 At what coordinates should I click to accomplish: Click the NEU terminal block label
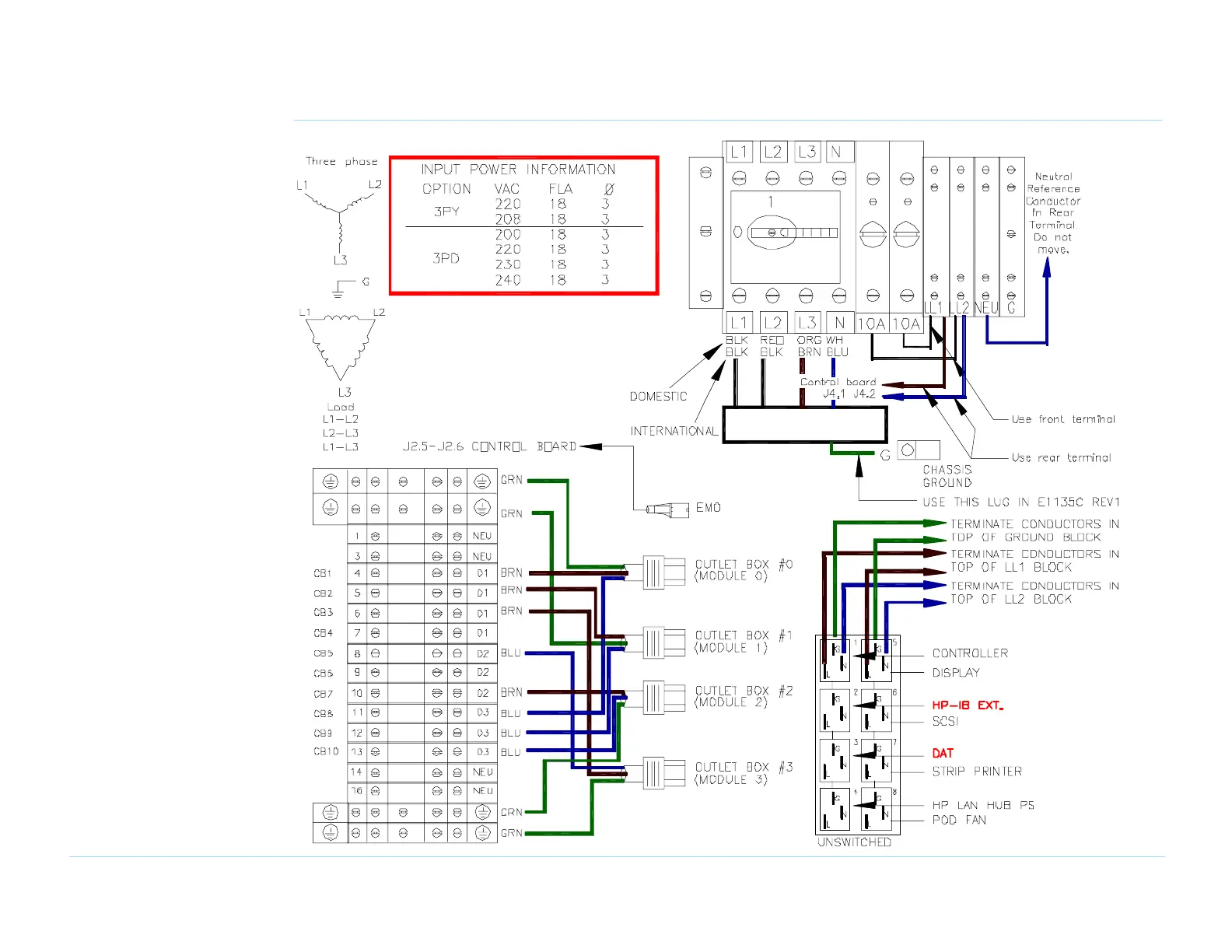point(986,308)
